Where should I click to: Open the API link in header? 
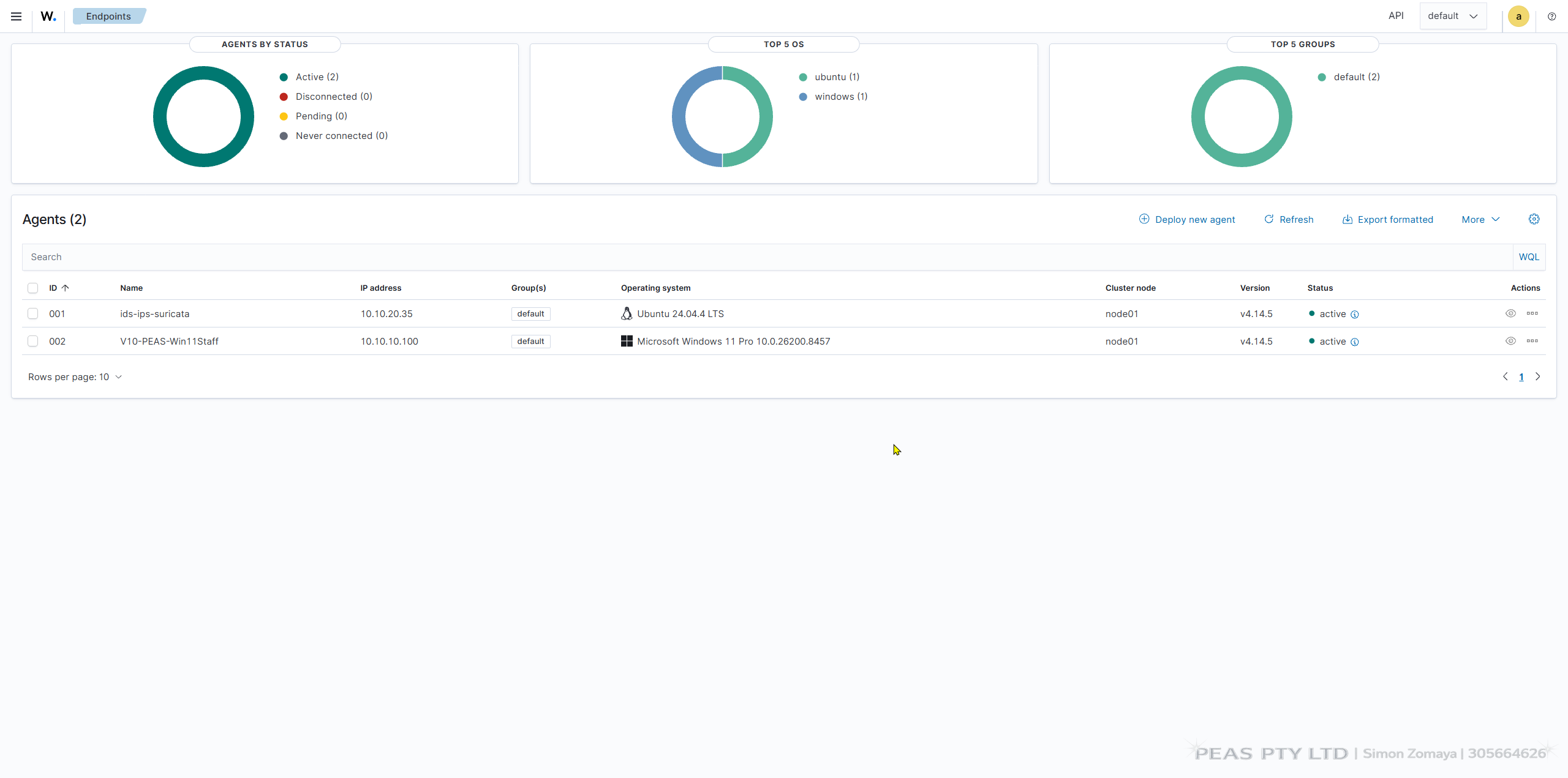tap(1396, 16)
